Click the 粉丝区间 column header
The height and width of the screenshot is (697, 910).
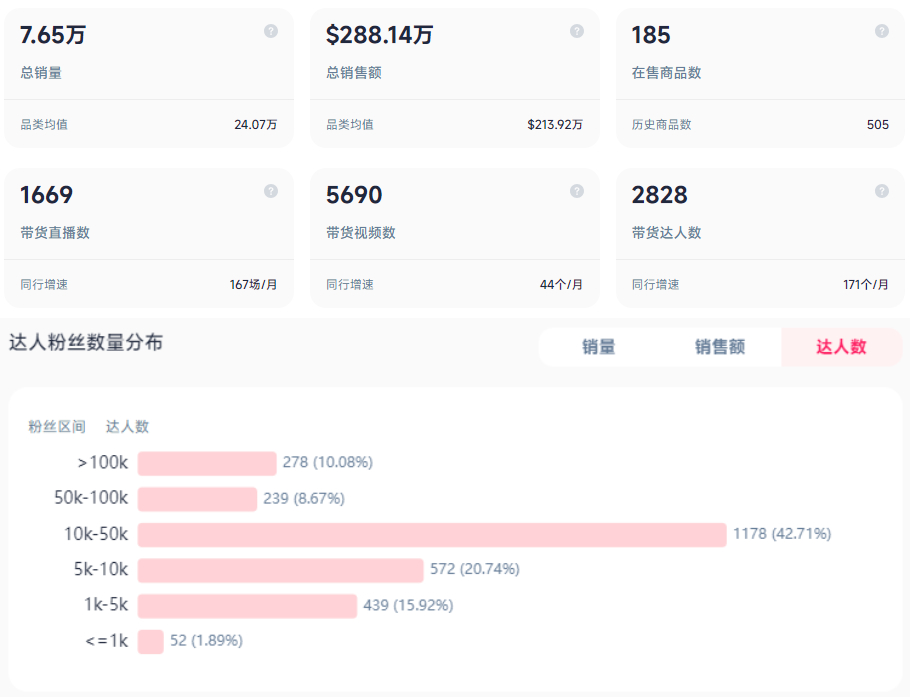click(x=57, y=427)
